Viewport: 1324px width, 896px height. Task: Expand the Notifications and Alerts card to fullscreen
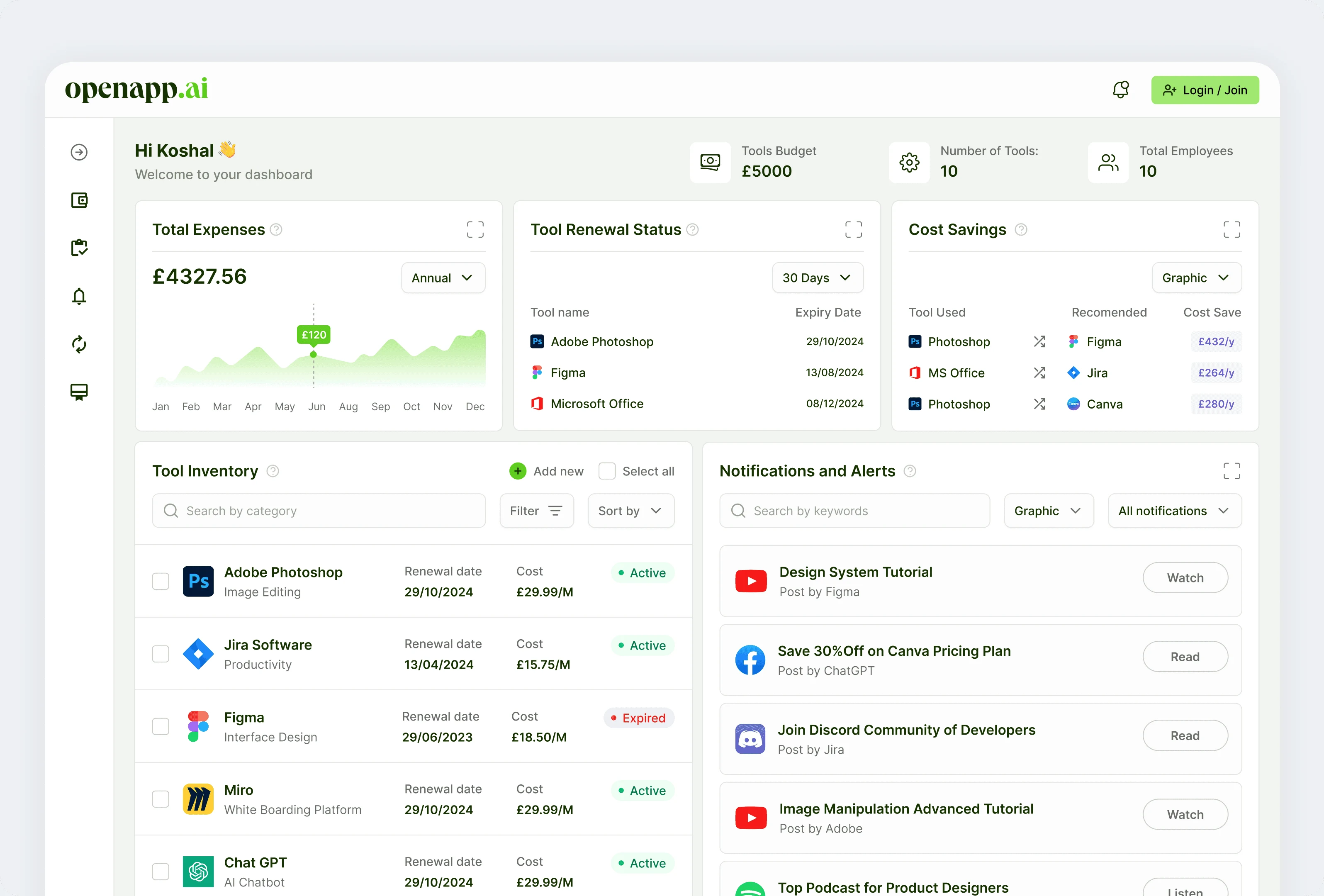(x=1232, y=471)
